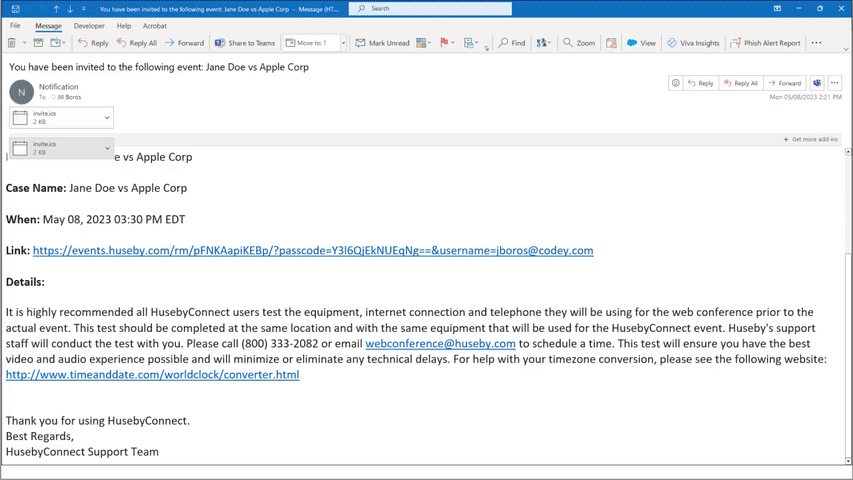
Task: Open ribbon overflow three-dots menu
Action: coord(816,42)
